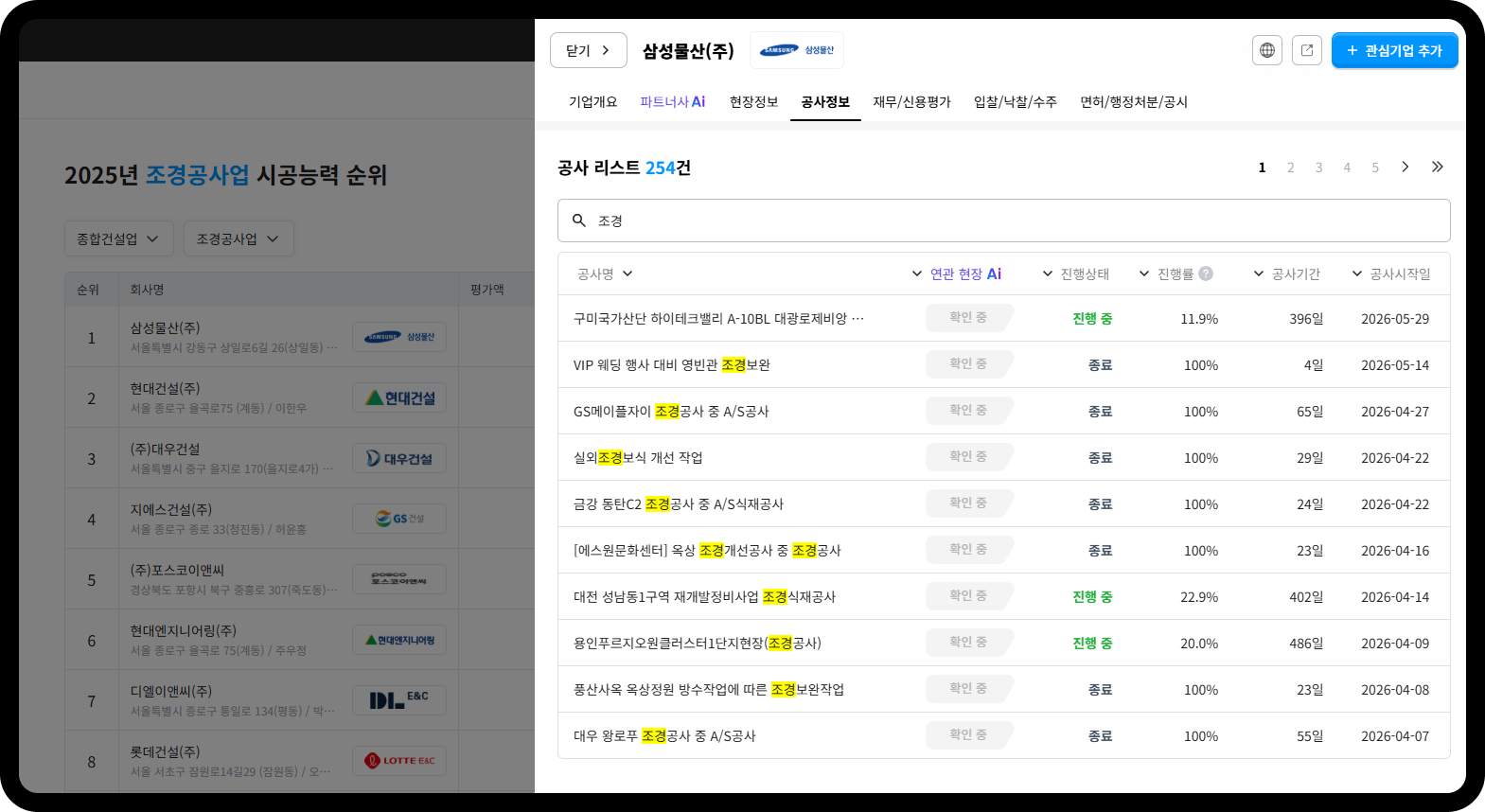
Task: Select 롯데건설(주) in the ranking table
Action: coord(165,752)
